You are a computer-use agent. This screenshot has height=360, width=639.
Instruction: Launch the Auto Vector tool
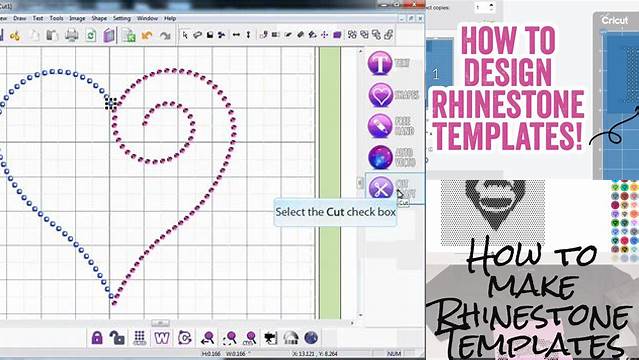380,157
